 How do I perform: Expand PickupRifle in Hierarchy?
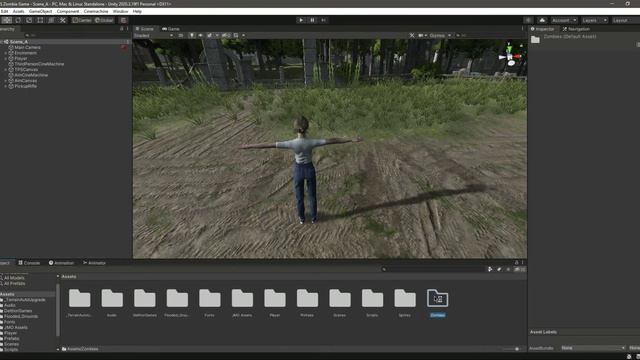pyautogui.click(x=6, y=86)
